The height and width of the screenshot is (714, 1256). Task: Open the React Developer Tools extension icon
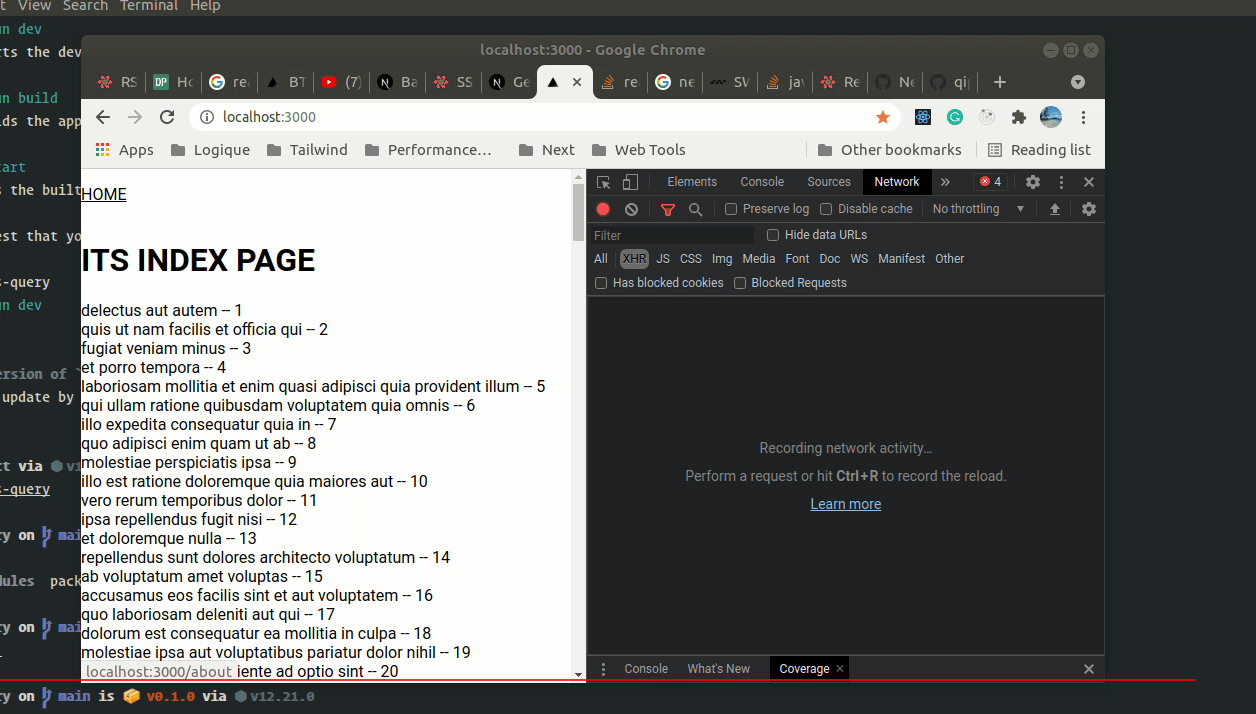coord(922,117)
